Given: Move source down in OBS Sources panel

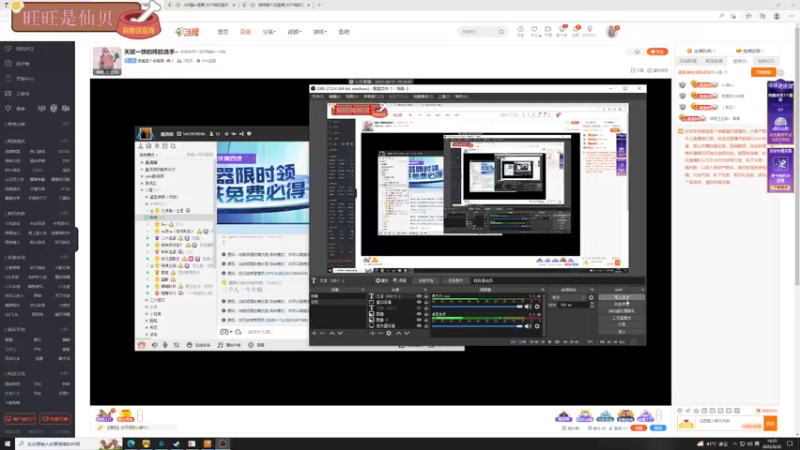Looking at the screenshot, I should coord(407,333).
